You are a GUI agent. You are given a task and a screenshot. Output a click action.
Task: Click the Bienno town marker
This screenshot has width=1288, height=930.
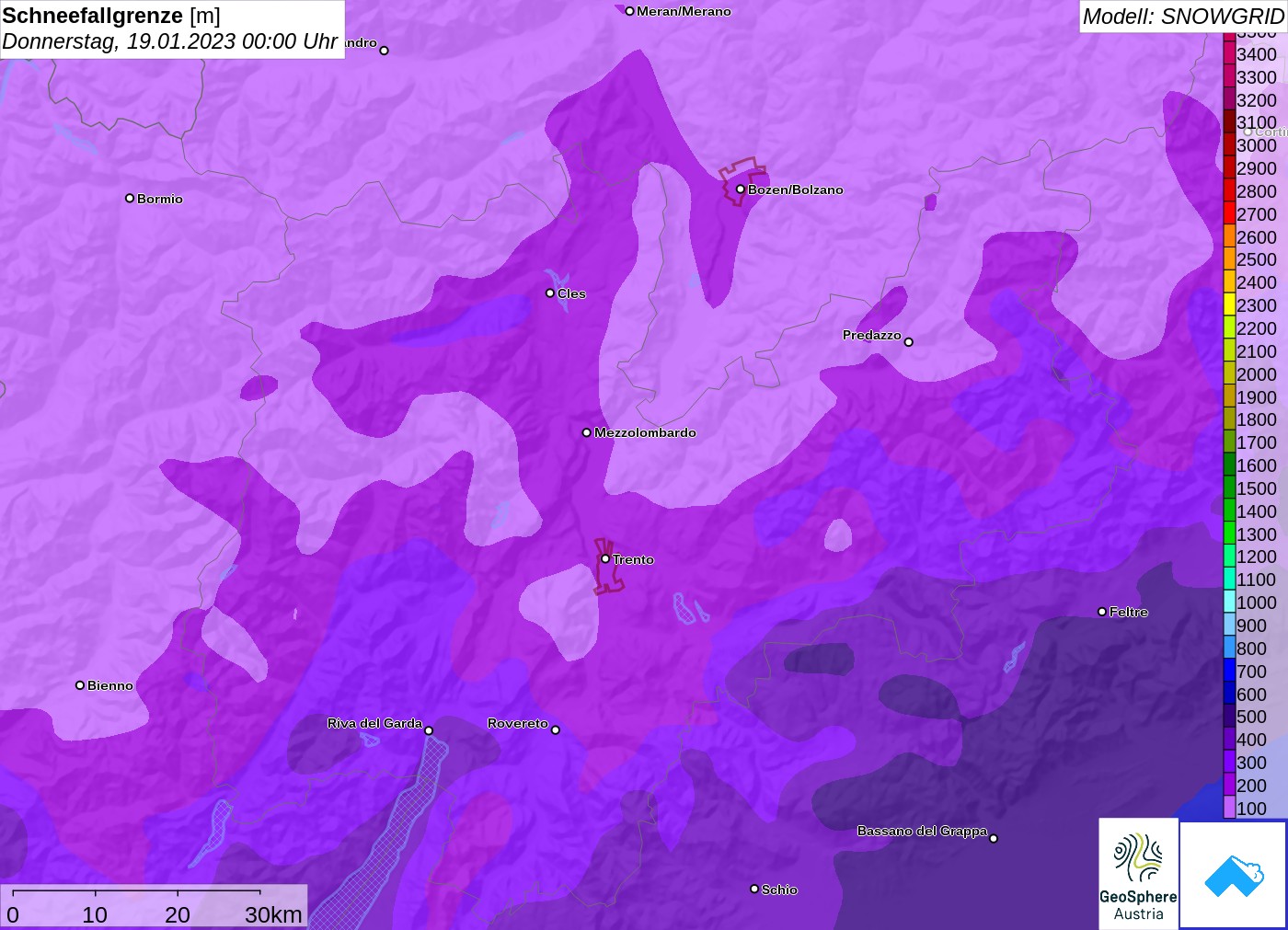pos(80,684)
